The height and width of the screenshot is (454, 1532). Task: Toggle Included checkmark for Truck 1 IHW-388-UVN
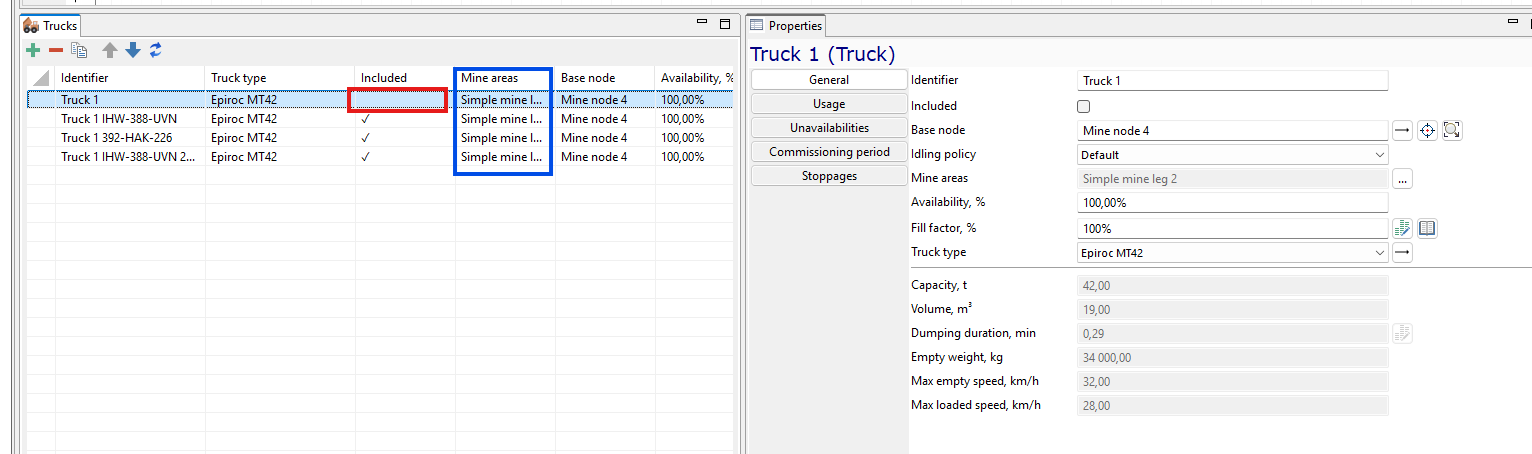[366, 119]
